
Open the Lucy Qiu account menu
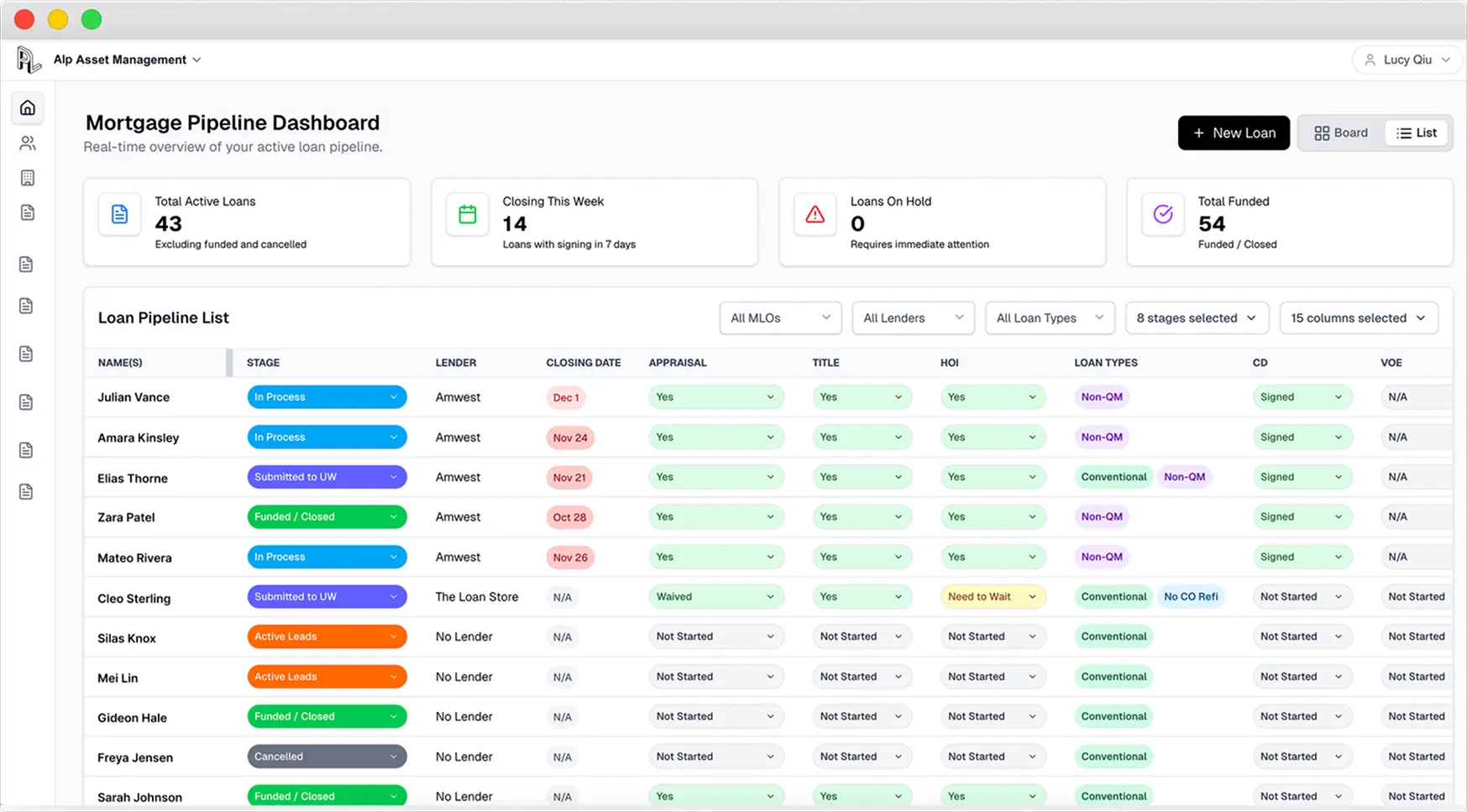coord(1407,59)
